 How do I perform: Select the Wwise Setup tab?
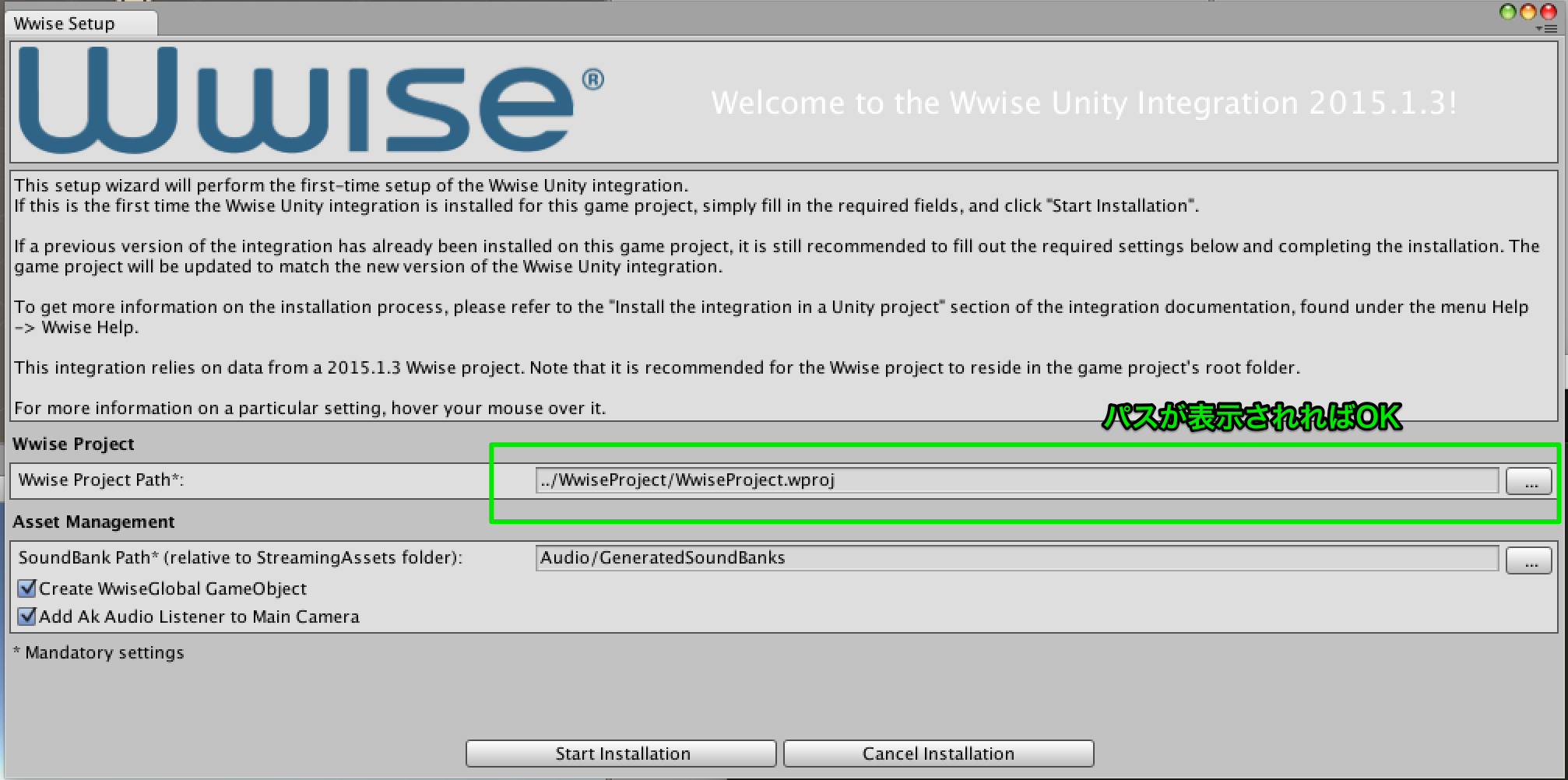[81, 23]
